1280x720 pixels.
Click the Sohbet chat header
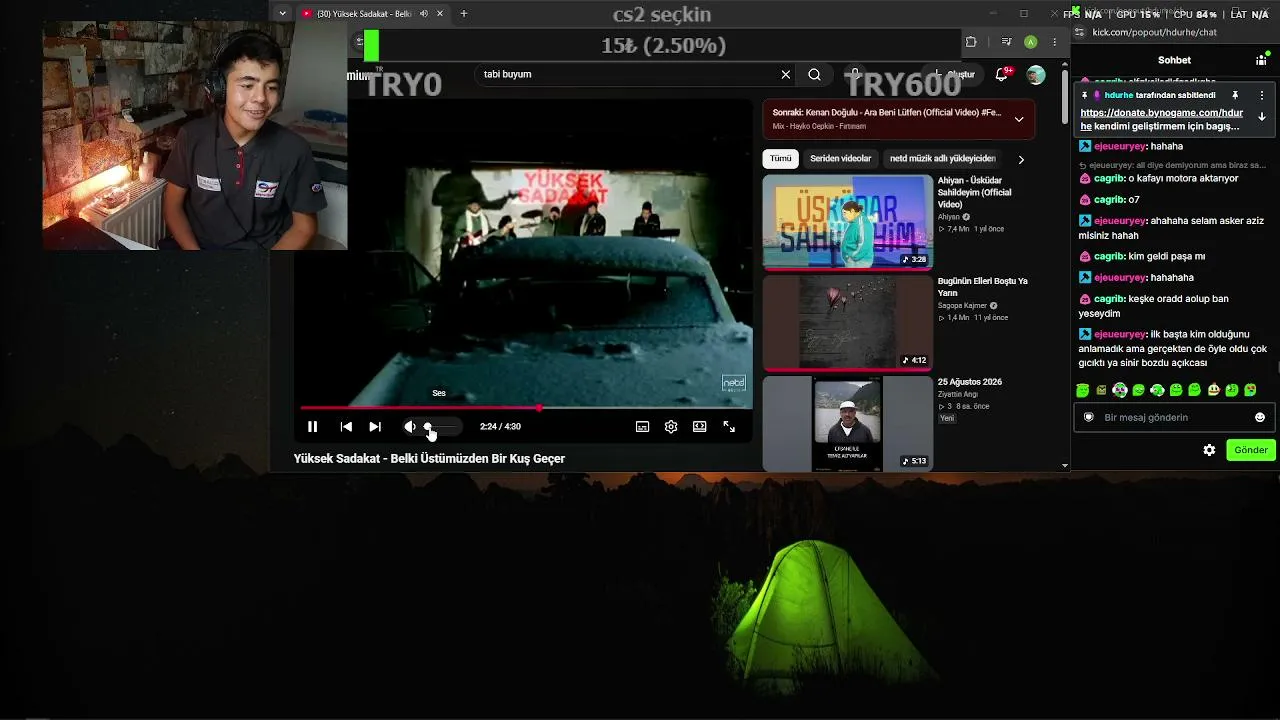[x=1174, y=60]
